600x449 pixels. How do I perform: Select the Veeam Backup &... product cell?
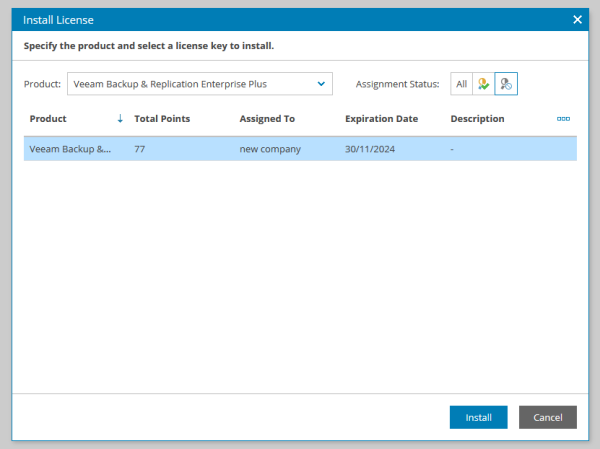[x=70, y=149]
